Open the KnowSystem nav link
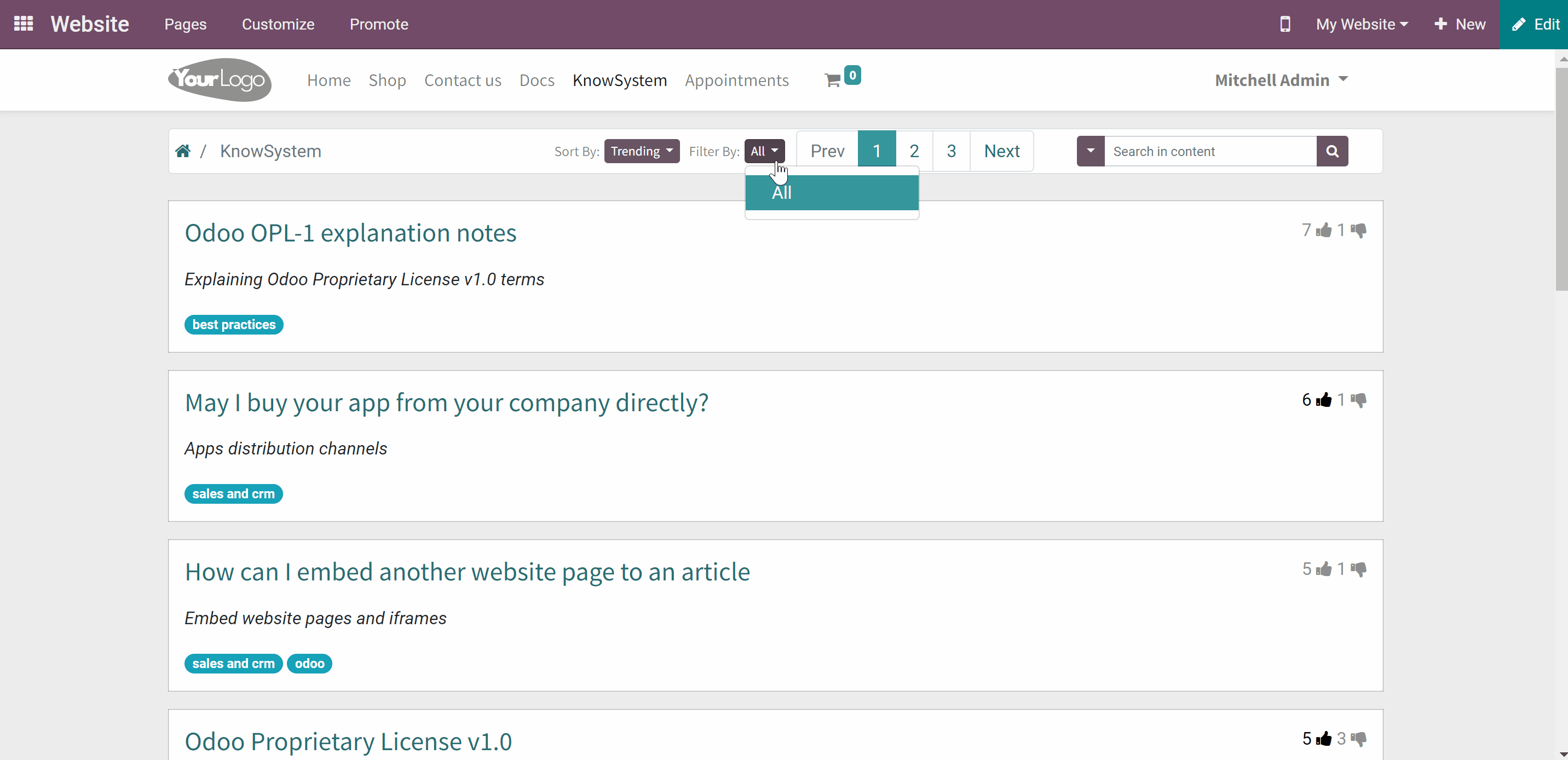Viewport: 1568px width, 760px height. coord(620,80)
